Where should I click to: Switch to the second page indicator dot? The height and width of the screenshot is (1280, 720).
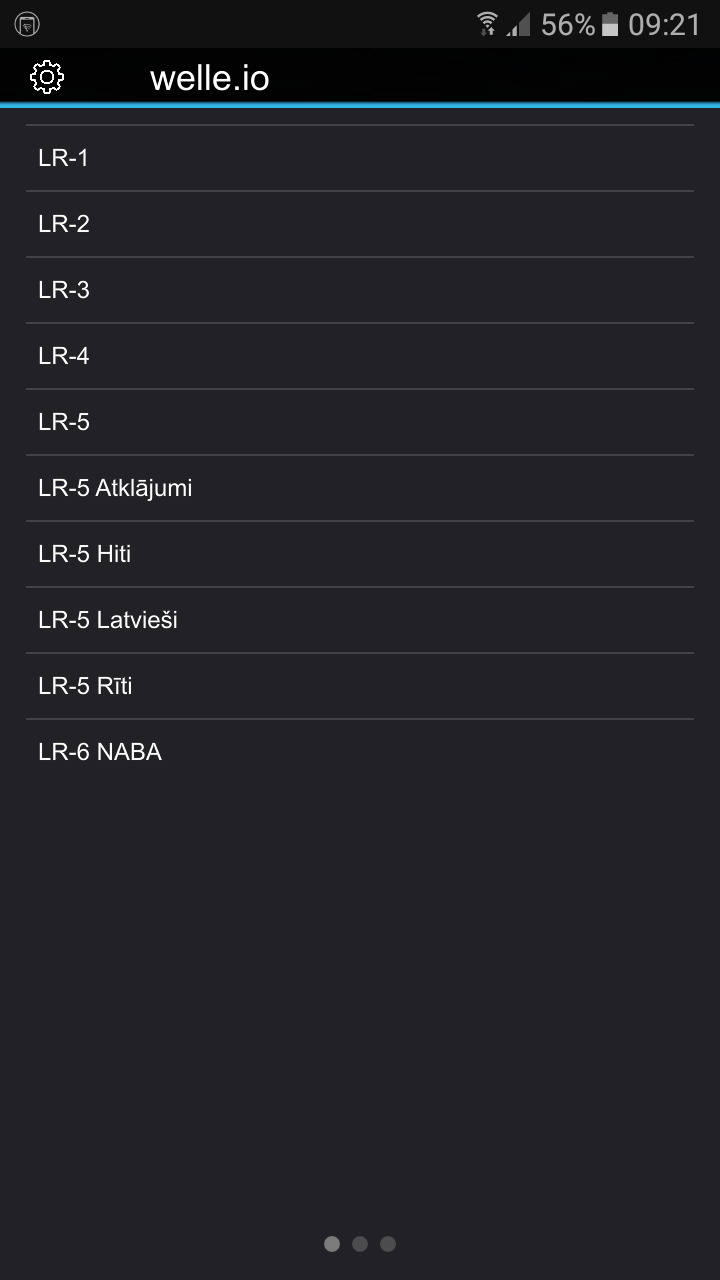[x=360, y=1244]
